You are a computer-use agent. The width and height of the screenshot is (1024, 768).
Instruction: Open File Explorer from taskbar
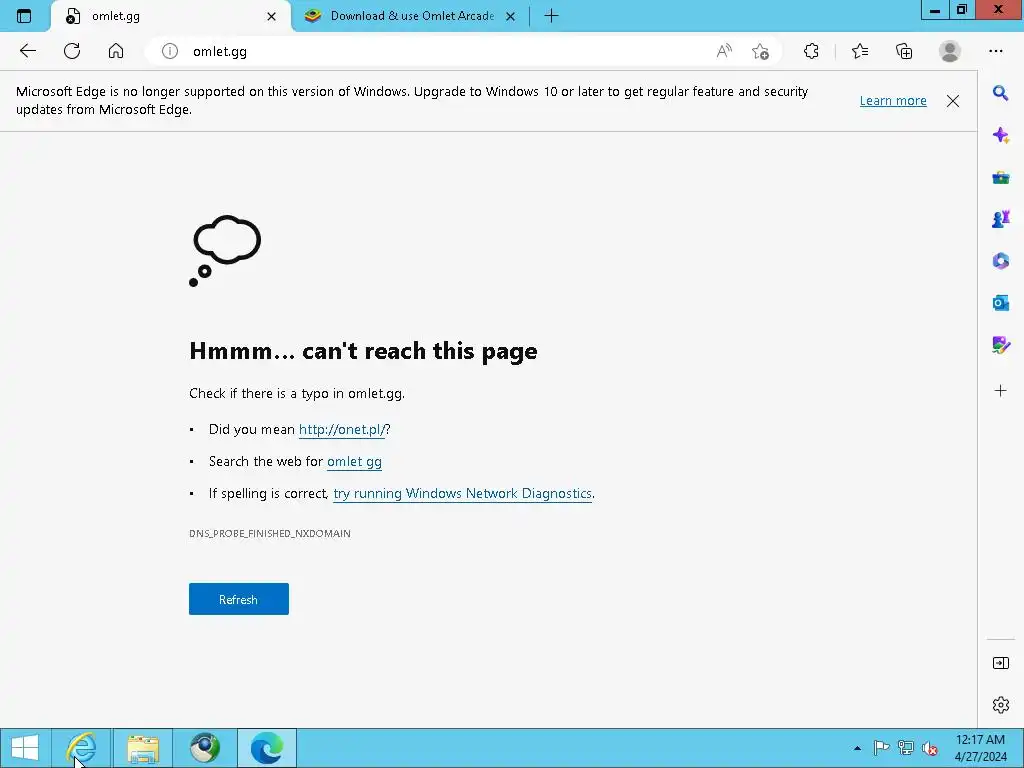click(x=143, y=748)
